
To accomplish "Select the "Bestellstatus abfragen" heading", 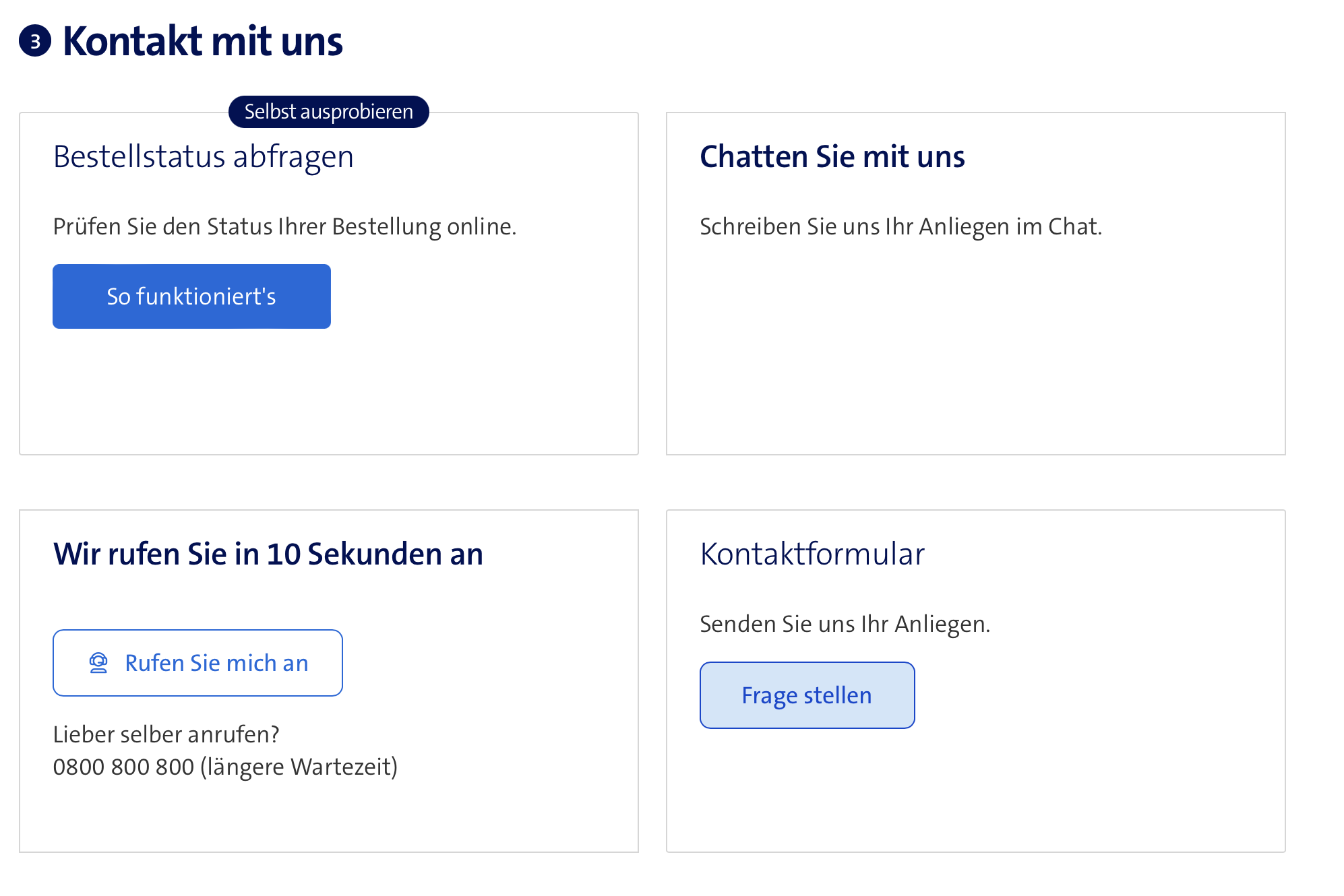I will coord(203,156).
